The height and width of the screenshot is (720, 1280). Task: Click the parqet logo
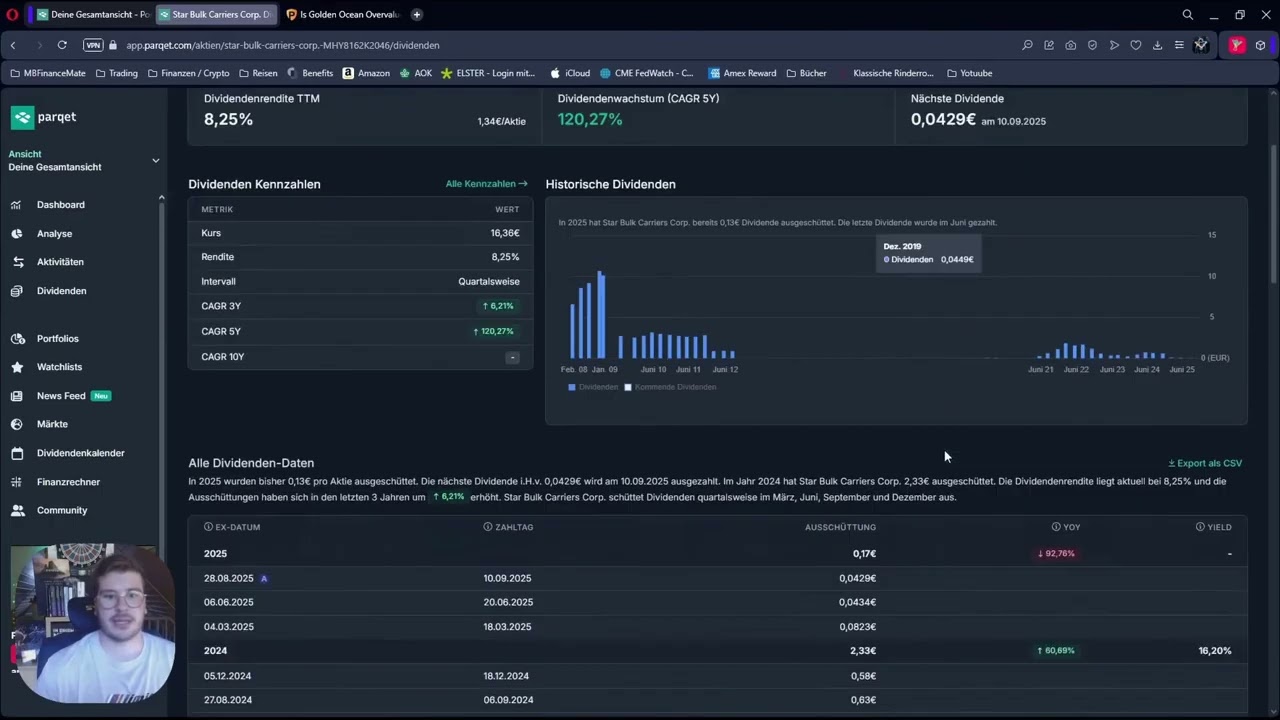[43, 117]
